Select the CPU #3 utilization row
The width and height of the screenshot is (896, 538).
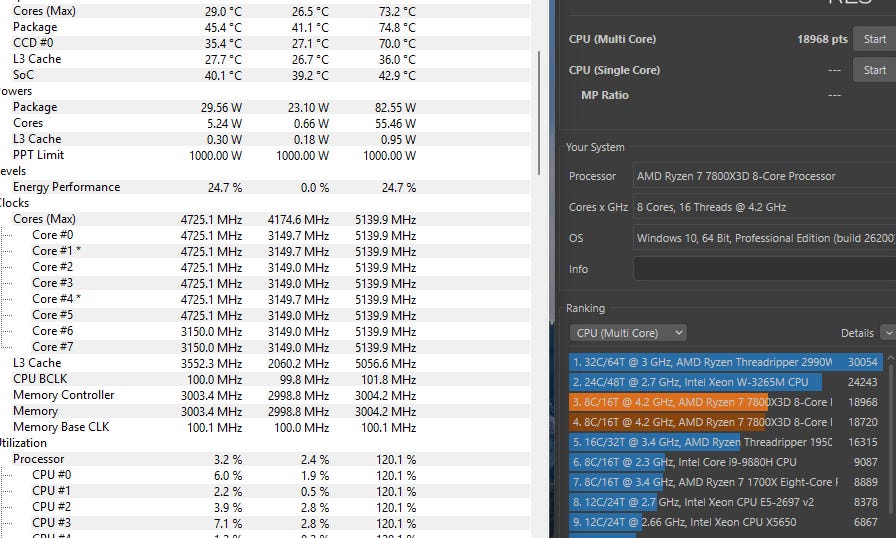[265, 523]
